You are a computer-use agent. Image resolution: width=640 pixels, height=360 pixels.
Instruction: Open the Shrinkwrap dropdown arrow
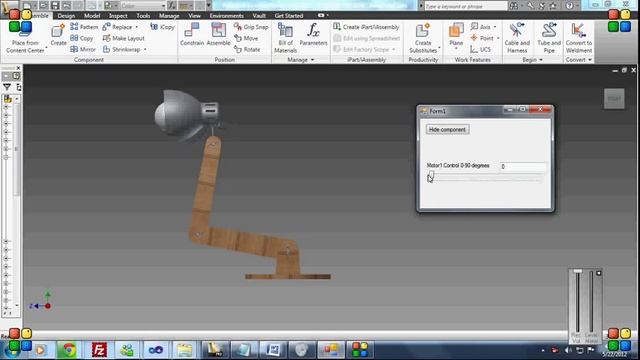pyautogui.click(x=145, y=49)
